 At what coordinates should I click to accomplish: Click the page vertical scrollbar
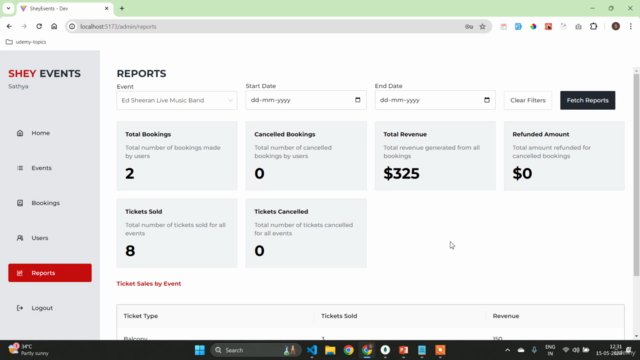click(636, 176)
